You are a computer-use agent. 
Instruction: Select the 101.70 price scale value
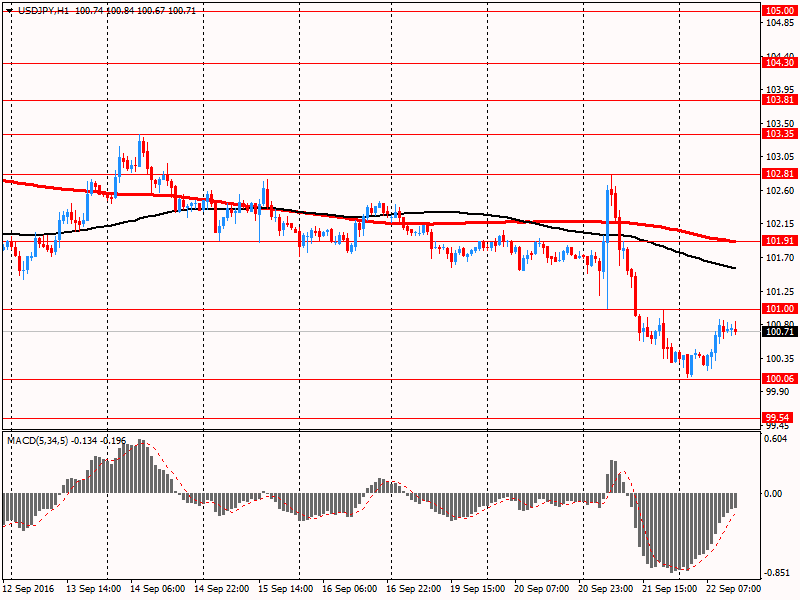(x=780, y=258)
